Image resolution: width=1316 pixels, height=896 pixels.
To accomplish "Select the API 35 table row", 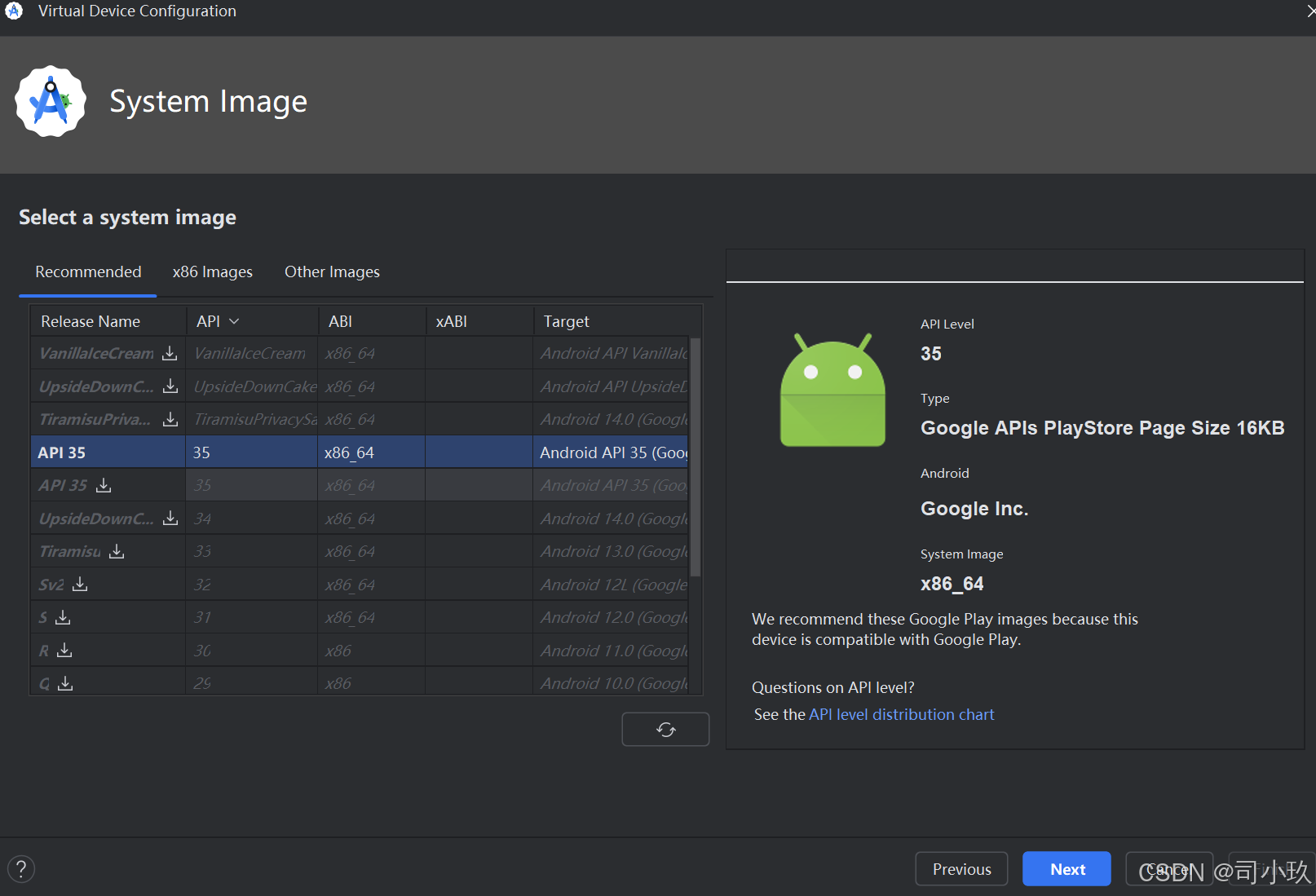I will tap(326, 452).
